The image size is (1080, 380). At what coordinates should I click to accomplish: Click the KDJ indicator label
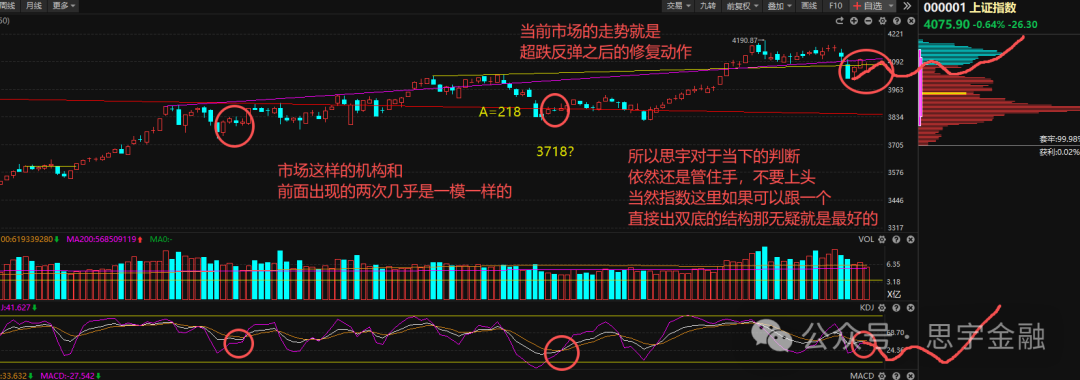pos(867,308)
